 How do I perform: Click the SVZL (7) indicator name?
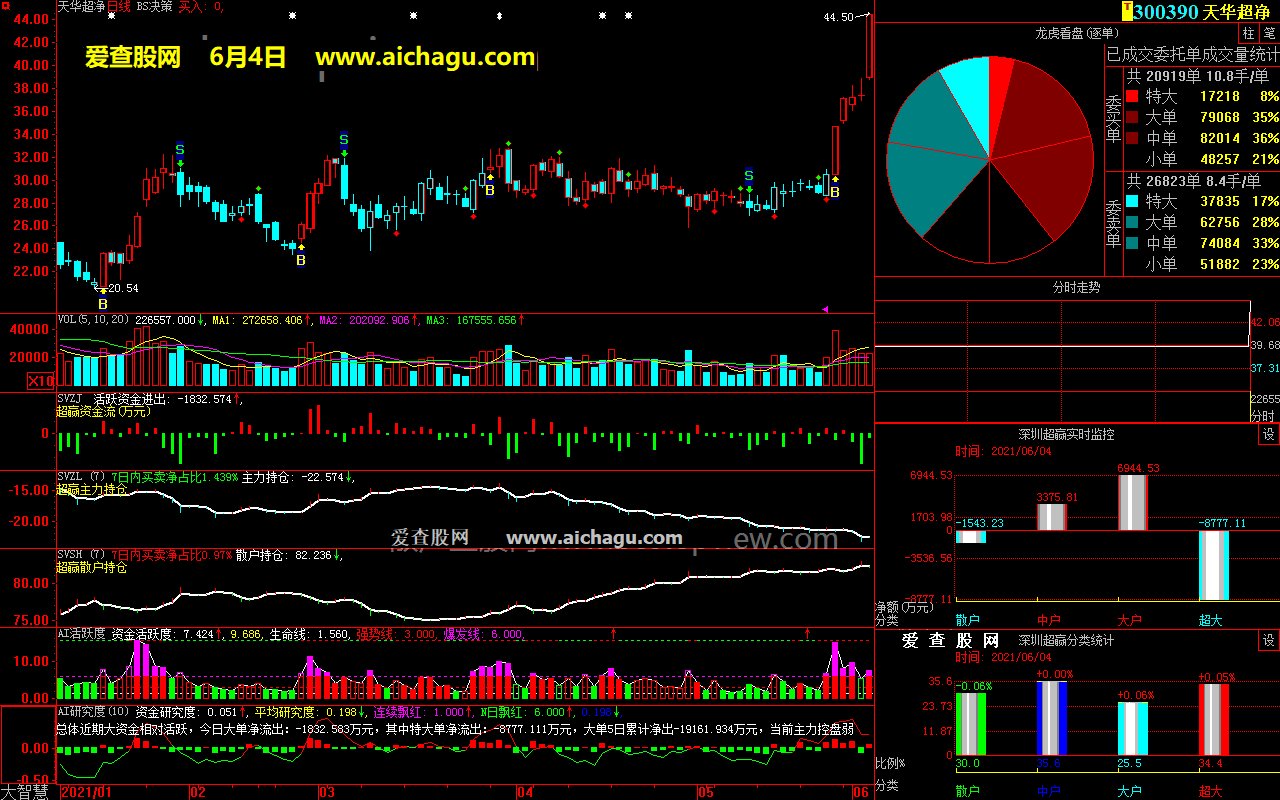pyautogui.click(x=81, y=477)
